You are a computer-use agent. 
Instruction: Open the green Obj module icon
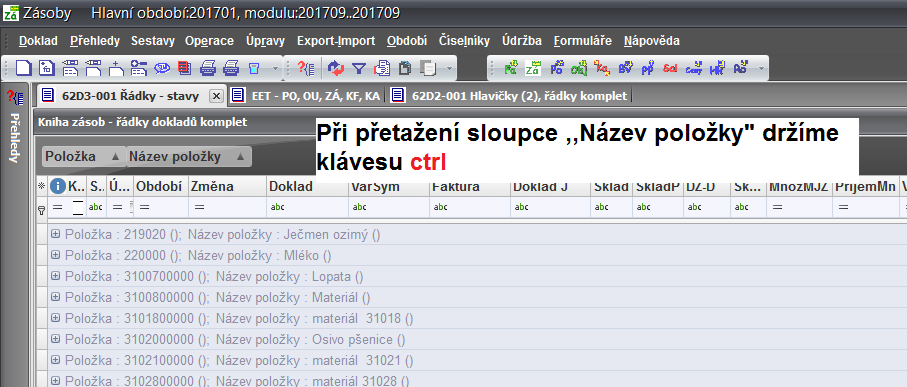[x=578, y=68]
